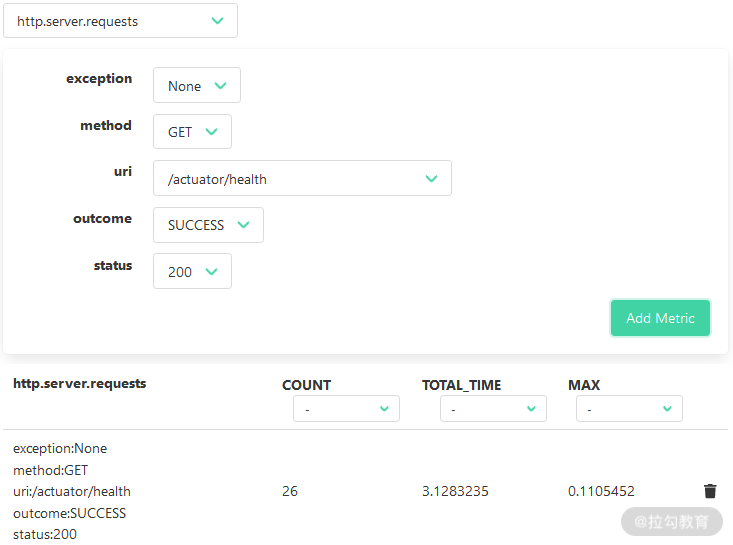This screenshot has width=733, height=545.
Task: Click the max value 0.1105452
Action: (x=601, y=491)
